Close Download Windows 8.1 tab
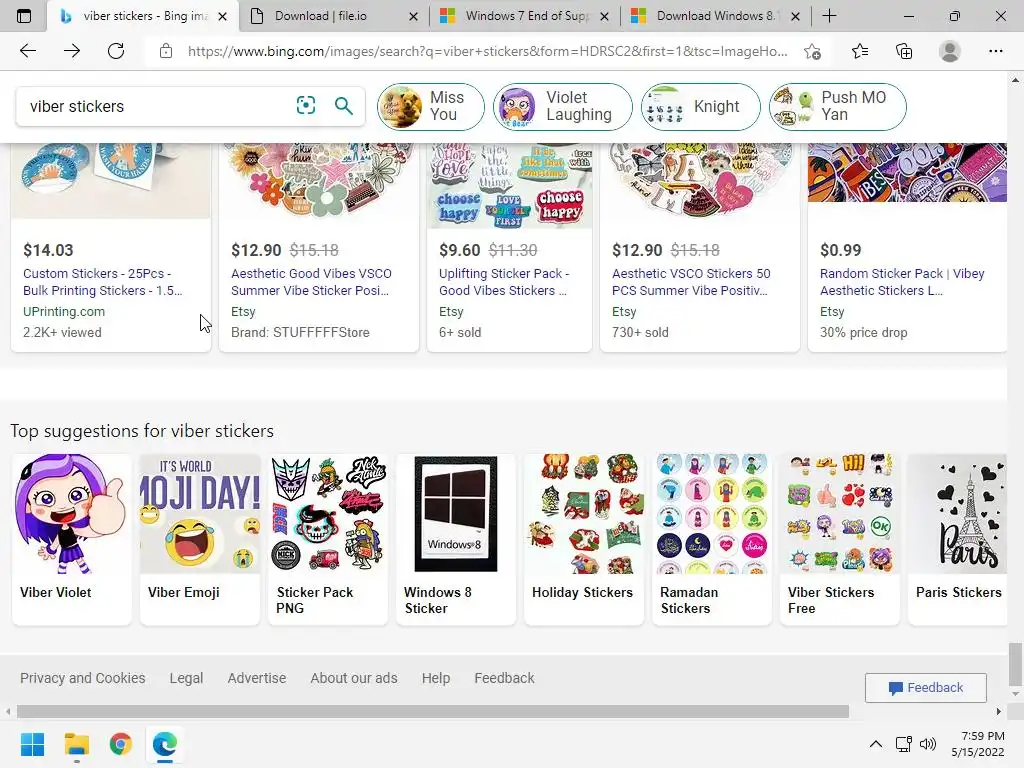 (x=795, y=16)
